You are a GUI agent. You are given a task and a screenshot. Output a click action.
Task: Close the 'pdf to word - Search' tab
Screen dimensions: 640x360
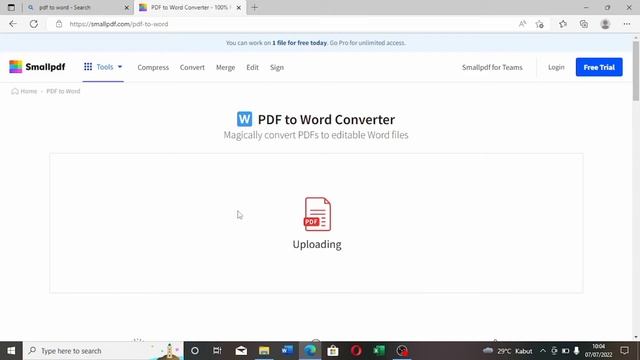tap(127, 7)
